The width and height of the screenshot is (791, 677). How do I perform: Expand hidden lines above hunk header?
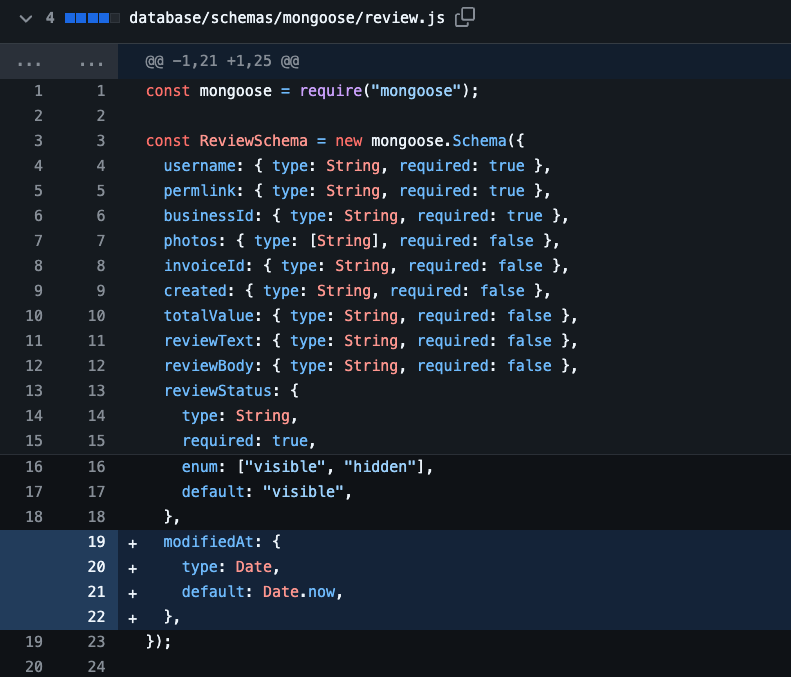[59, 62]
